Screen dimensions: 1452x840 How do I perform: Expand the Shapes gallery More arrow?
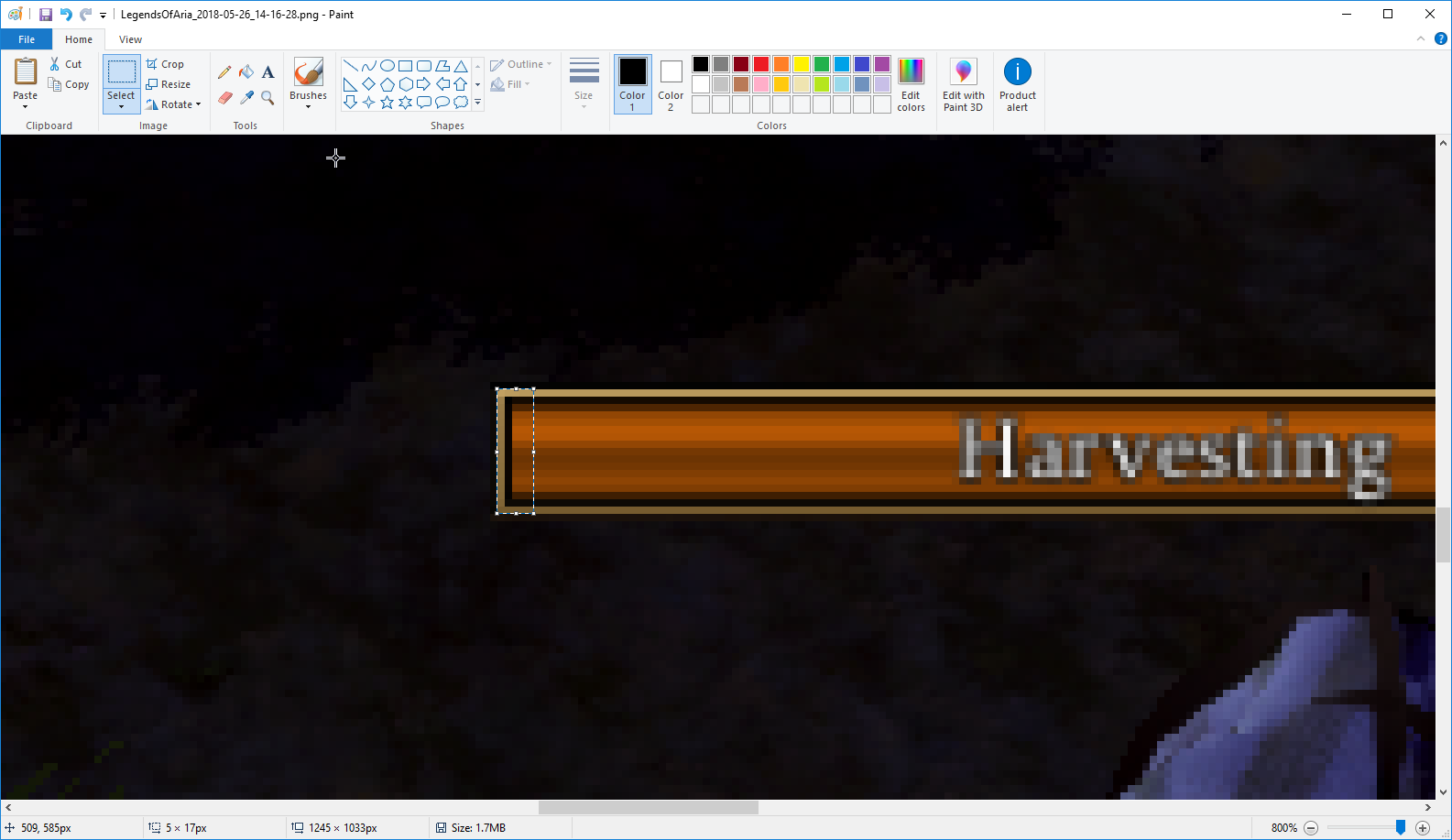(477, 103)
